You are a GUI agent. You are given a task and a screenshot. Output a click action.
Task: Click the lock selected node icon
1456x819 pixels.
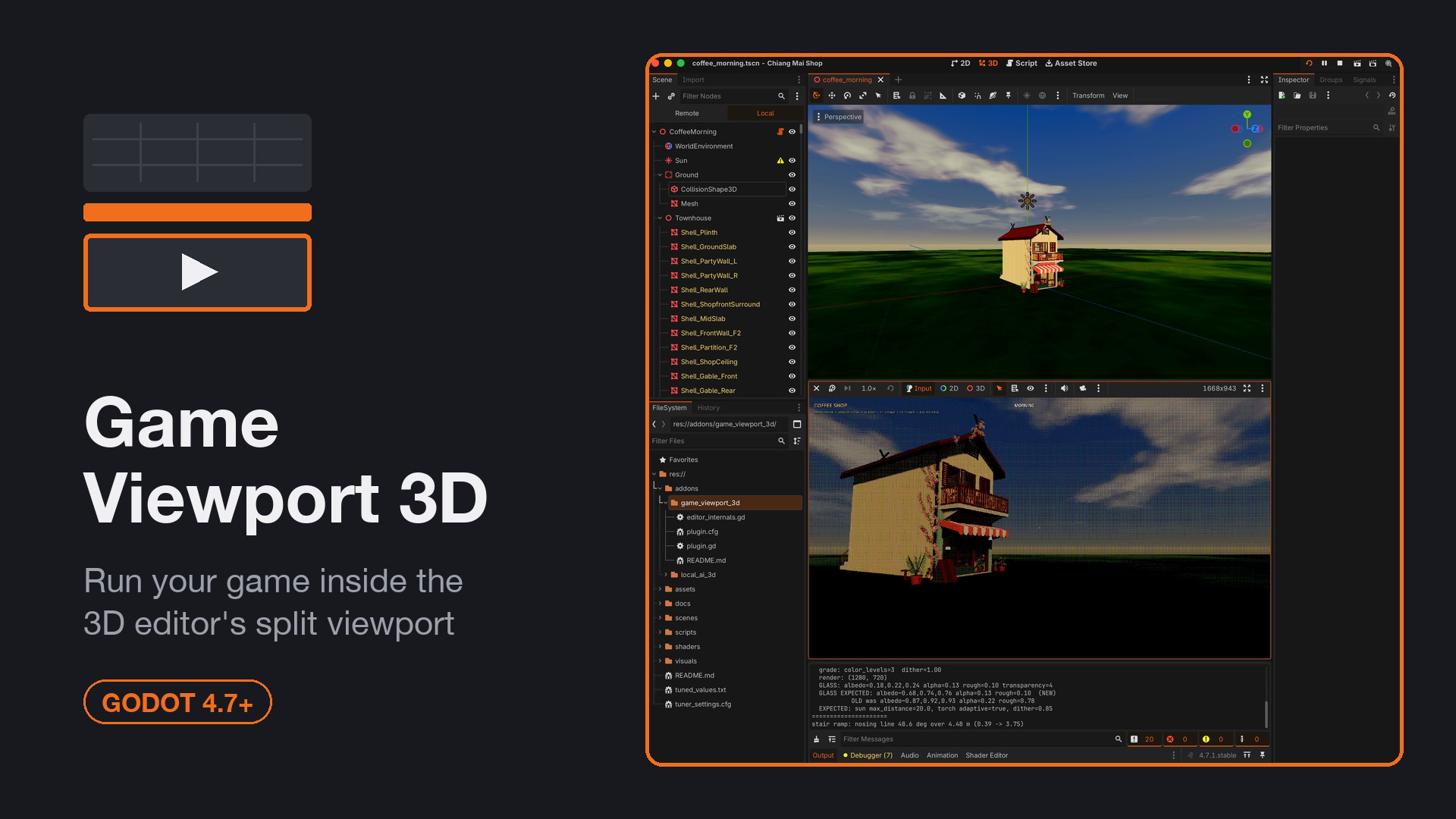point(912,96)
